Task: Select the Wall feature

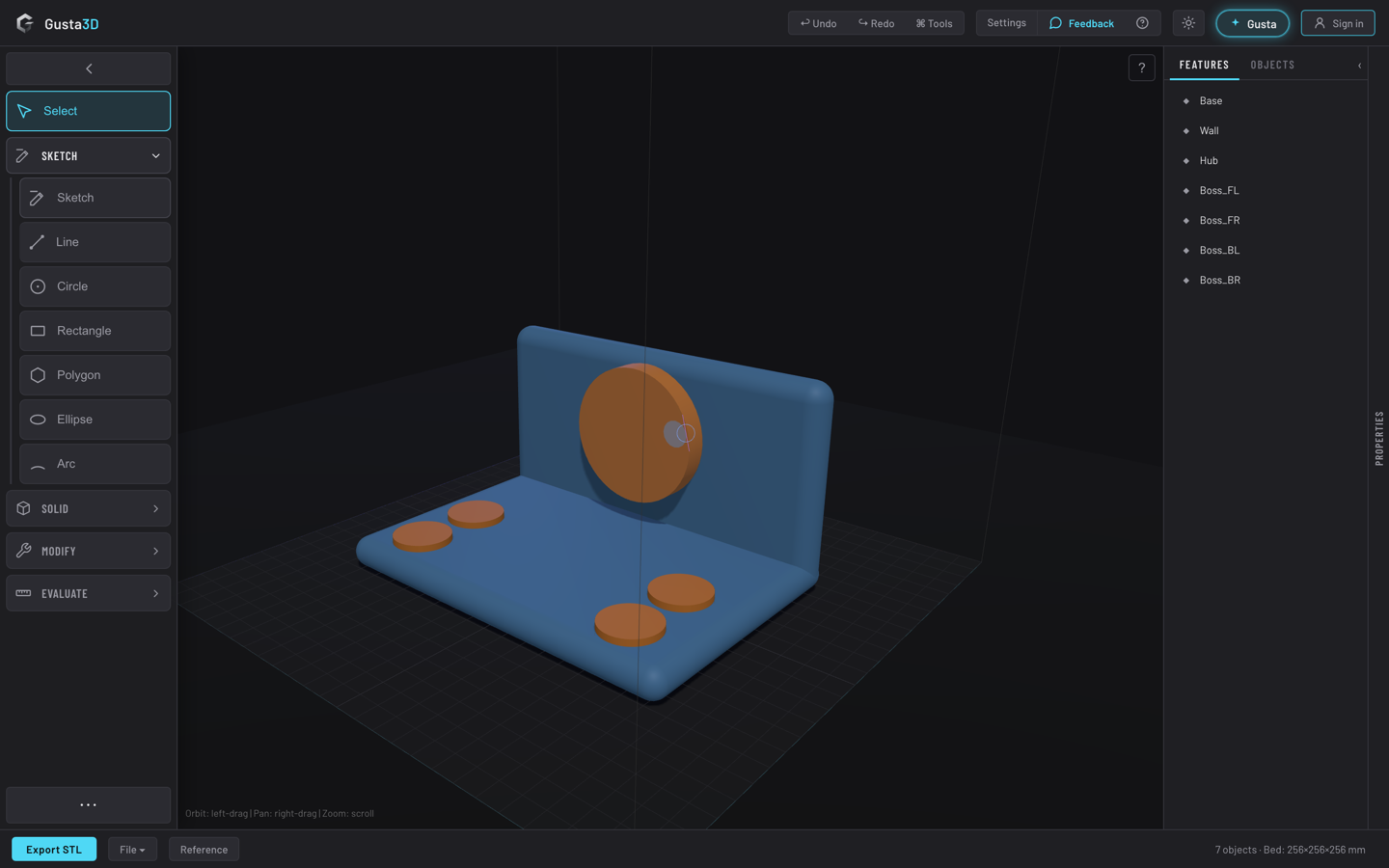Action: click(x=1266, y=130)
